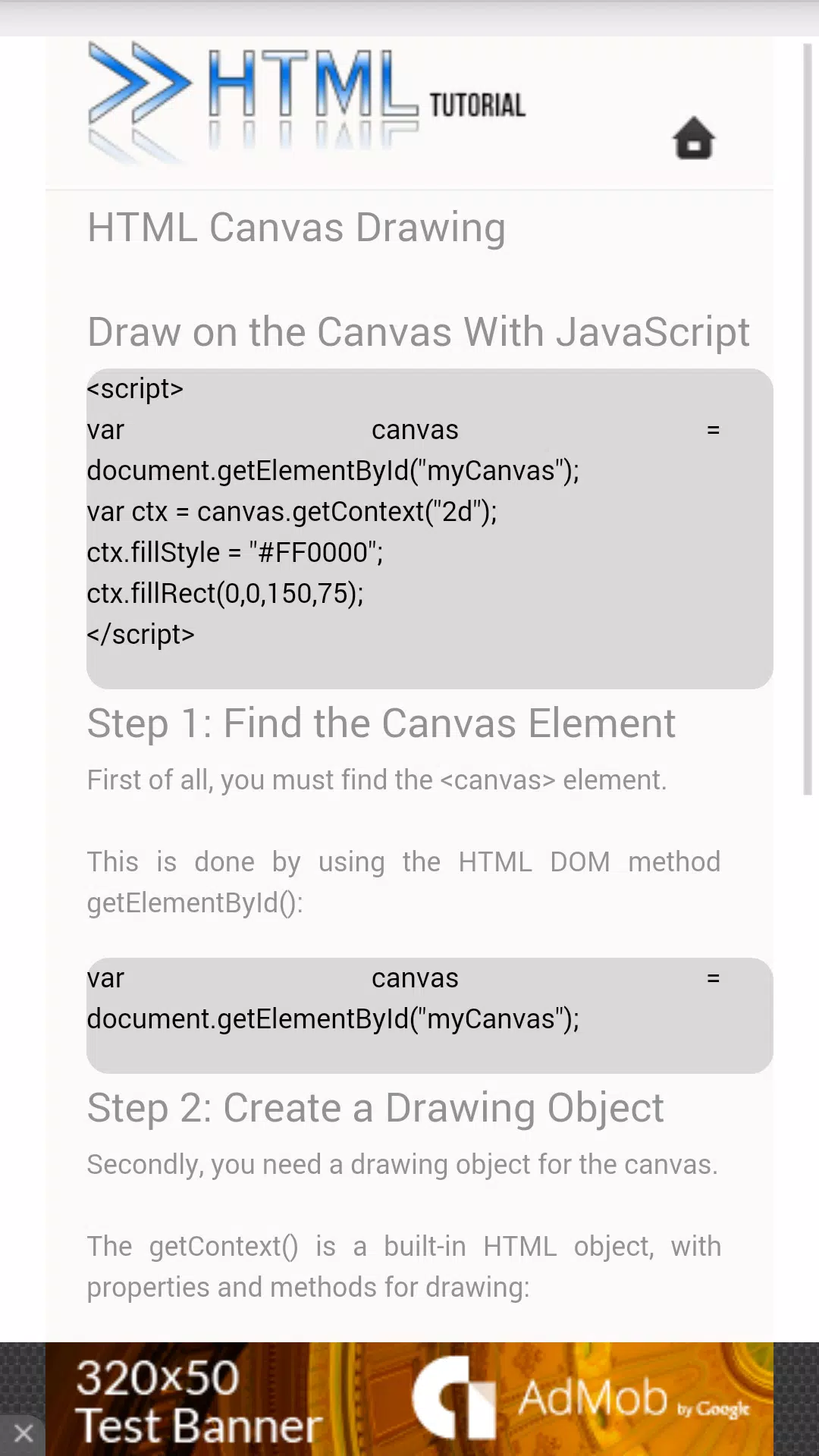The width and height of the screenshot is (819, 1456).
Task: Tap the "Secondly, you need a drawing object" text
Action: (402, 1165)
